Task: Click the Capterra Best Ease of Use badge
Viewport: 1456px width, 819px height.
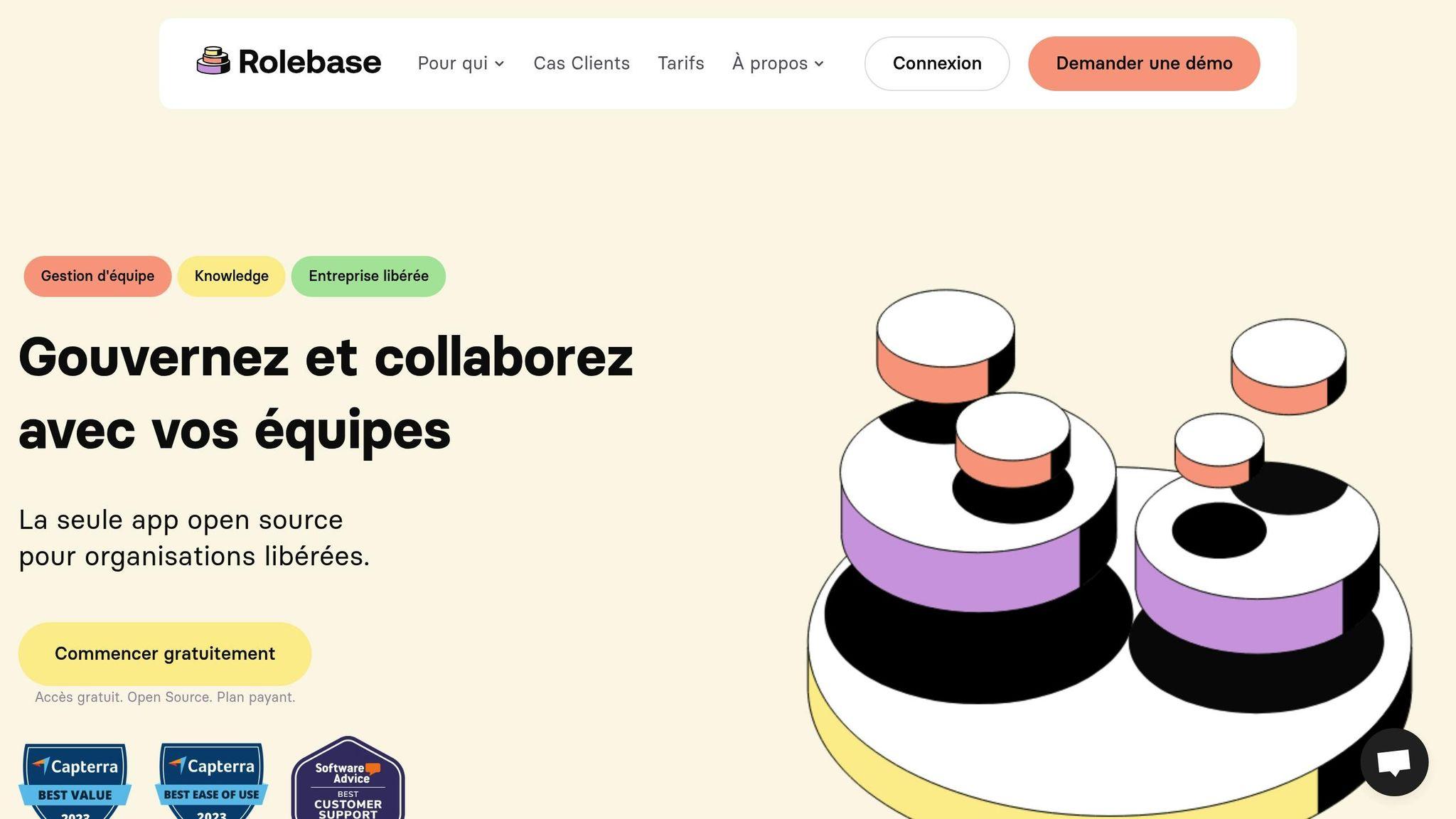Action: tap(212, 781)
